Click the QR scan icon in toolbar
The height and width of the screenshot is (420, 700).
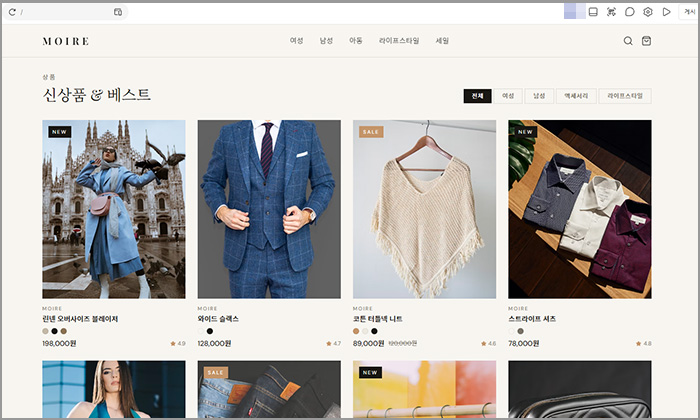(611, 12)
